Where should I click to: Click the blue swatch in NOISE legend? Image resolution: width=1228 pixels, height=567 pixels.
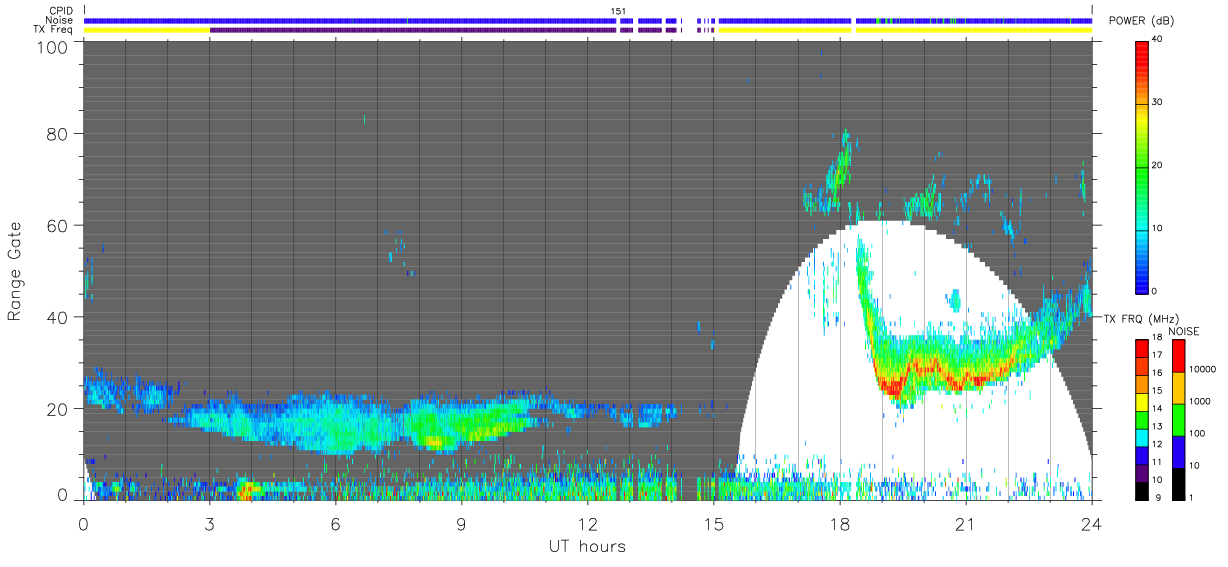pos(1179,451)
